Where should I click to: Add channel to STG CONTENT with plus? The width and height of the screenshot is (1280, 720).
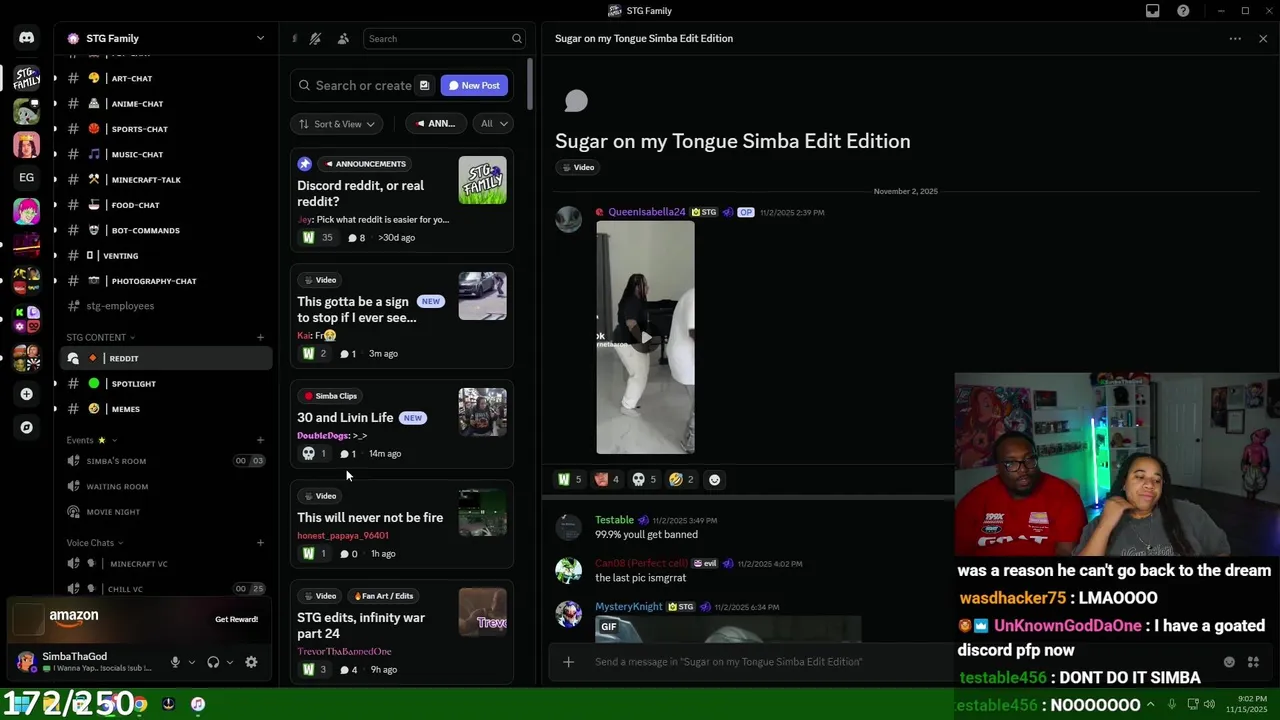(260, 337)
